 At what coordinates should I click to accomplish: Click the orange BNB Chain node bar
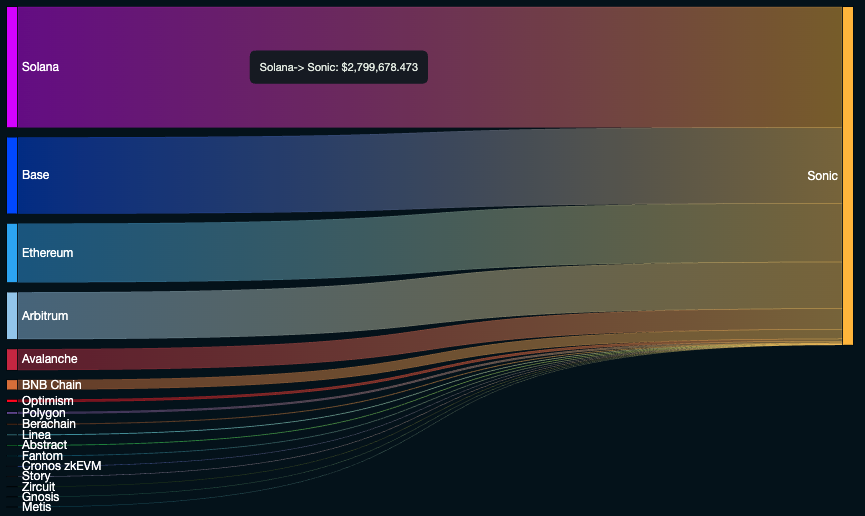(12, 385)
